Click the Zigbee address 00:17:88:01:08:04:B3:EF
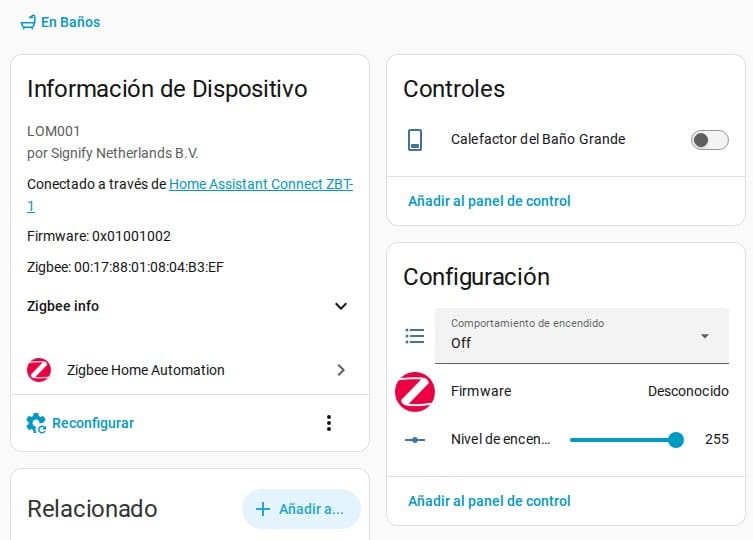 click(149, 267)
